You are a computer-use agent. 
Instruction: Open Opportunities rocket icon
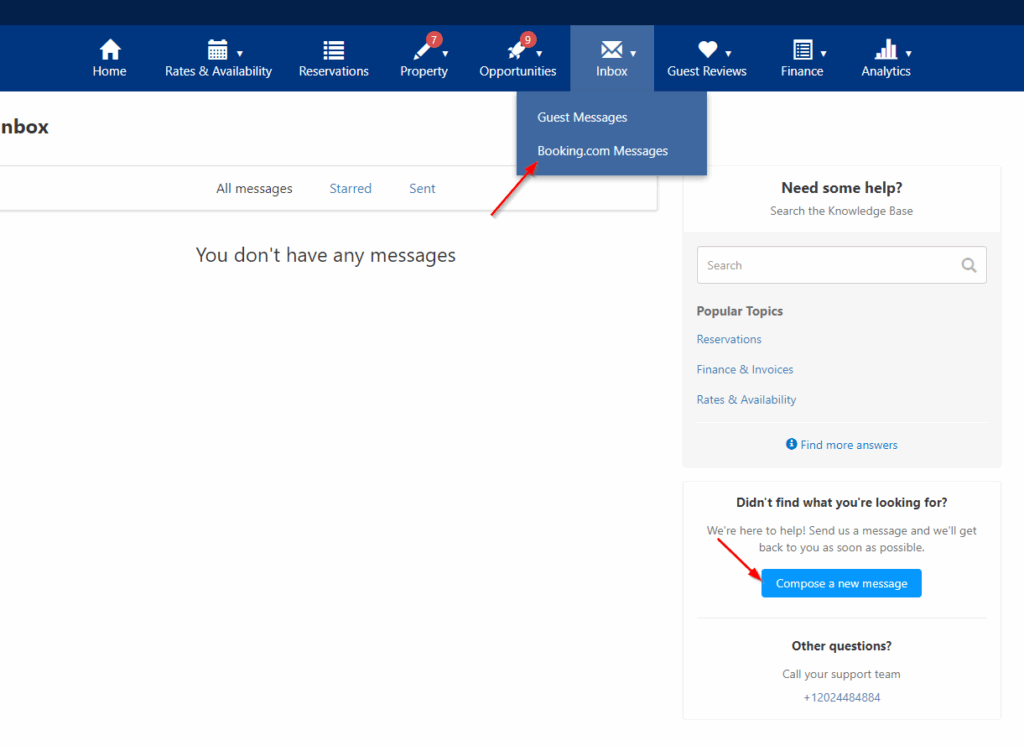click(x=516, y=50)
